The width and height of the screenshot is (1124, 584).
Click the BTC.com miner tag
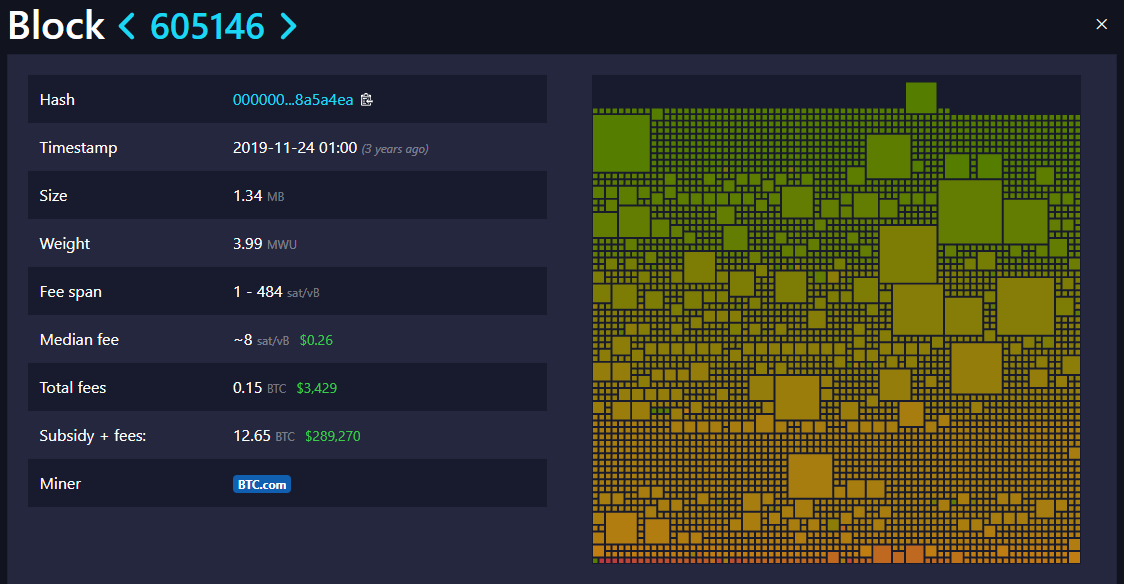pos(262,484)
